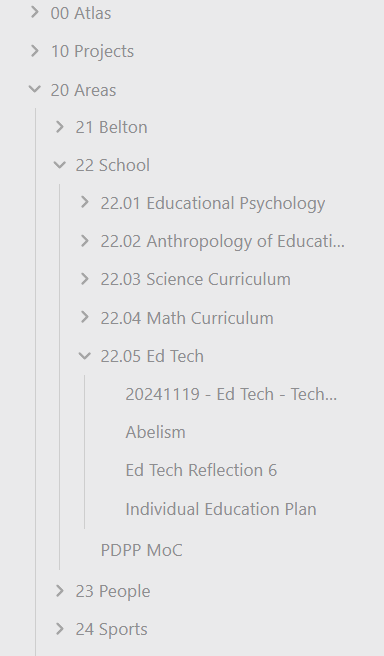Open the PDPP MoC note
Image resolution: width=384 pixels, height=656 pixels.
[142, 550]
